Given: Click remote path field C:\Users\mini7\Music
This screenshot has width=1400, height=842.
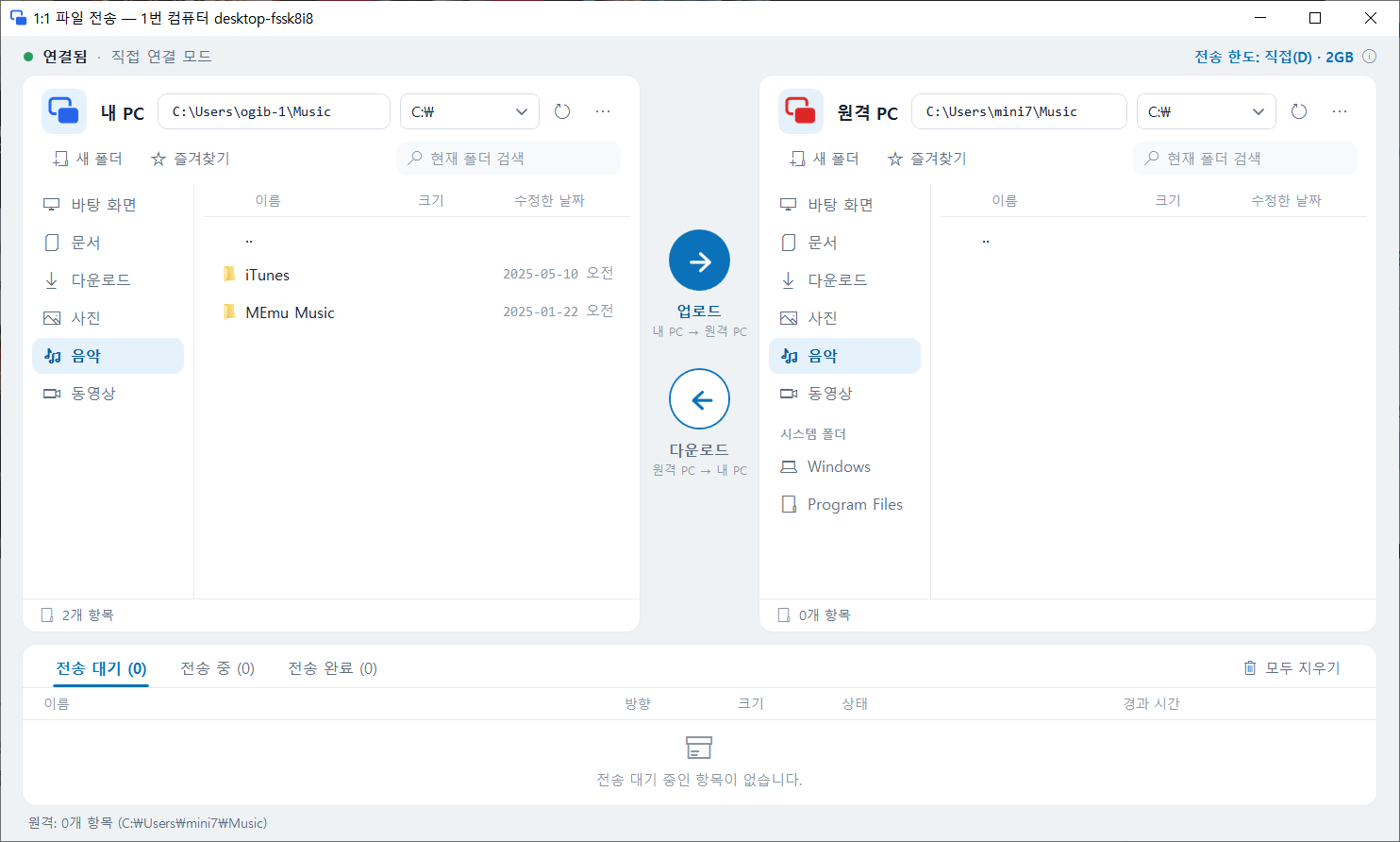Looking at the screenshot, I should (1020, 111).
